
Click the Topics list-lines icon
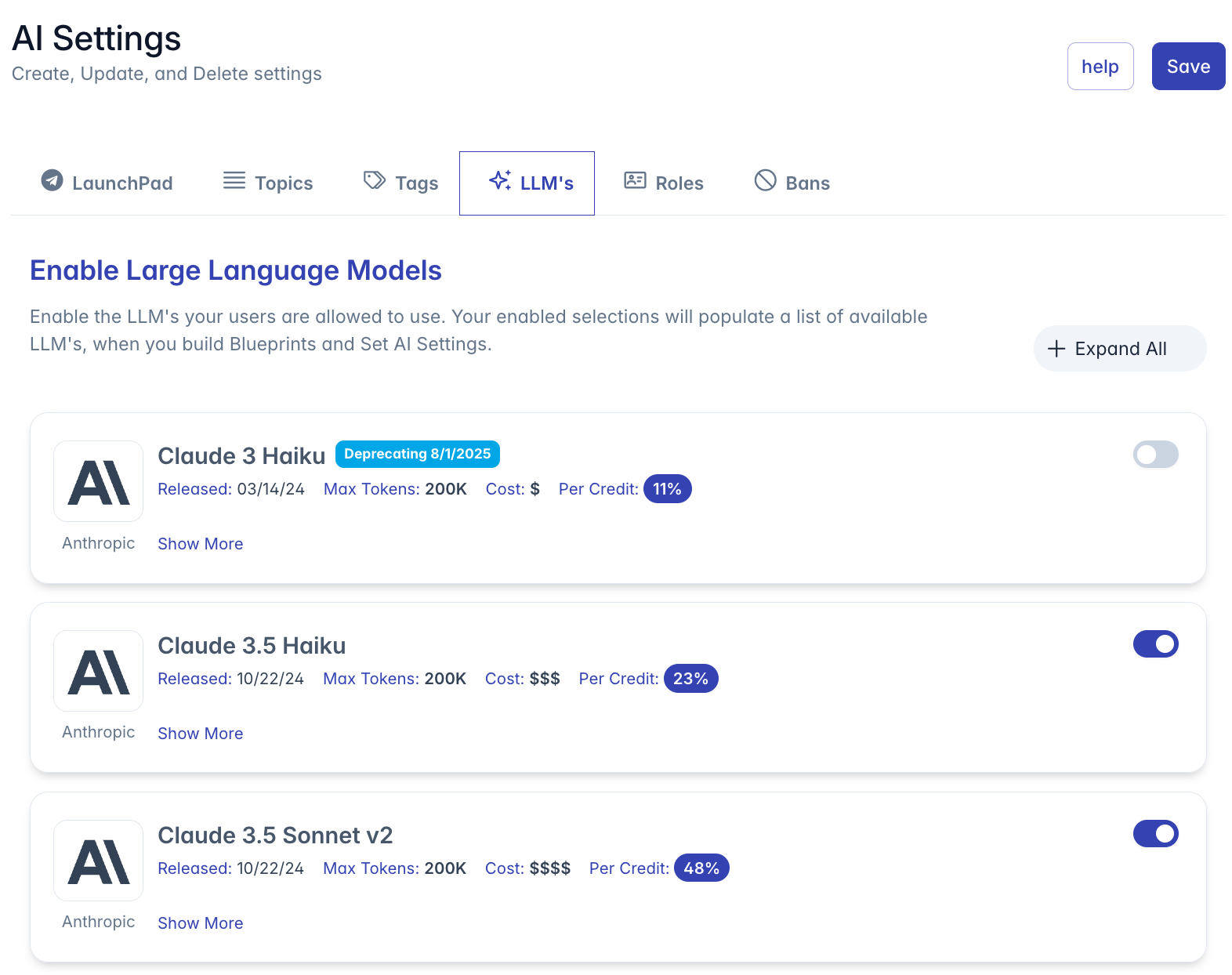[x=234, y=180]
